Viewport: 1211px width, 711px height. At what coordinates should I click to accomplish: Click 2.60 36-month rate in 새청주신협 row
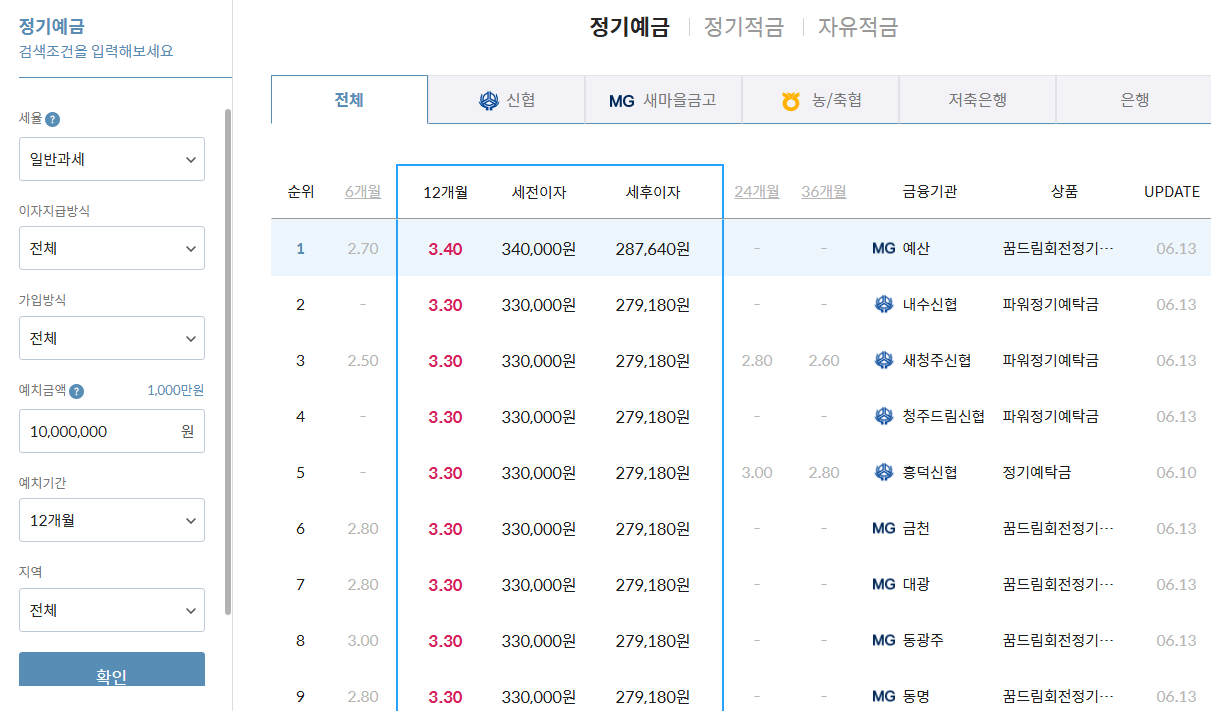(x=824, y=360)
